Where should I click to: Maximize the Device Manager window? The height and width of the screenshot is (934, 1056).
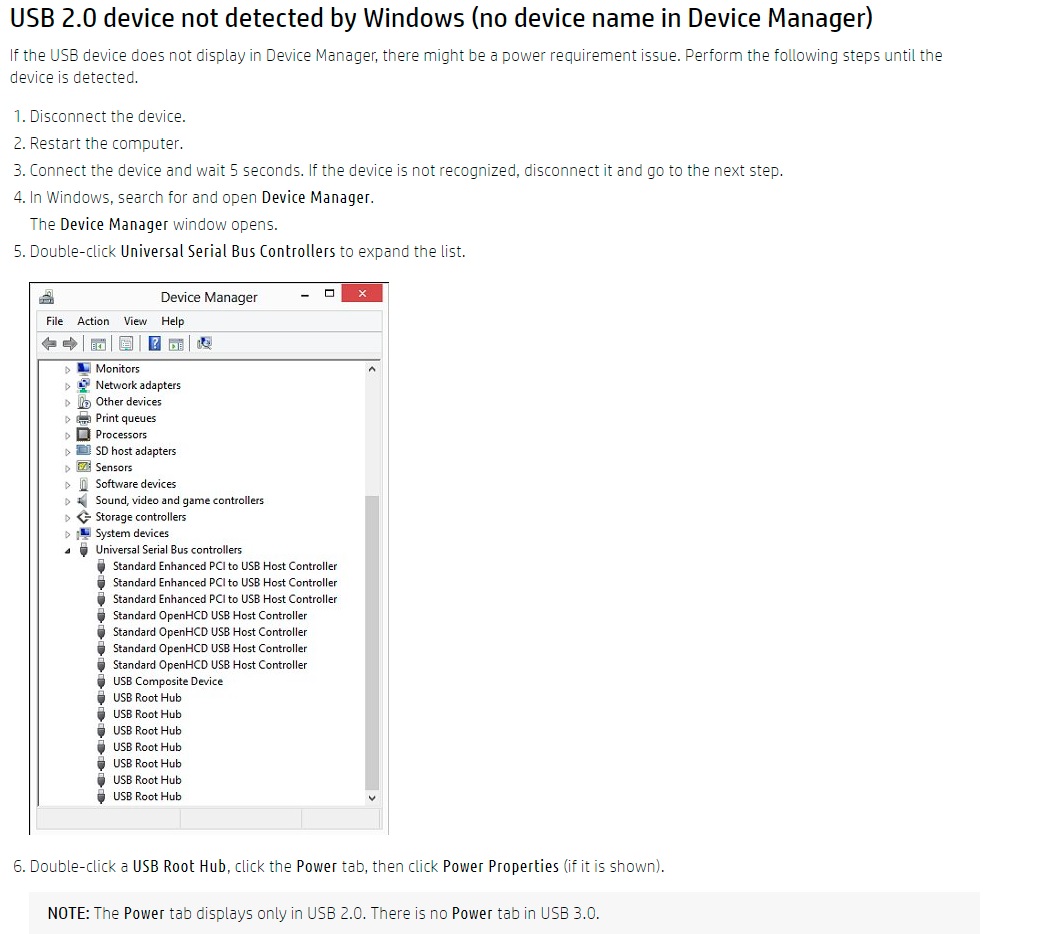[x=329, y=294]
